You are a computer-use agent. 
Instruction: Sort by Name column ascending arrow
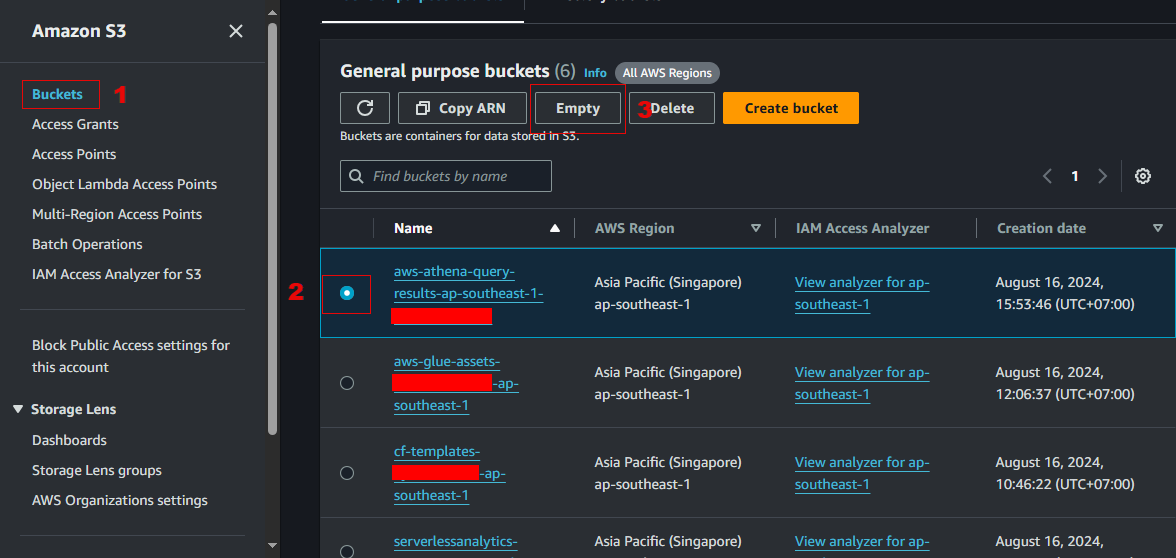(x=555, y=228)
